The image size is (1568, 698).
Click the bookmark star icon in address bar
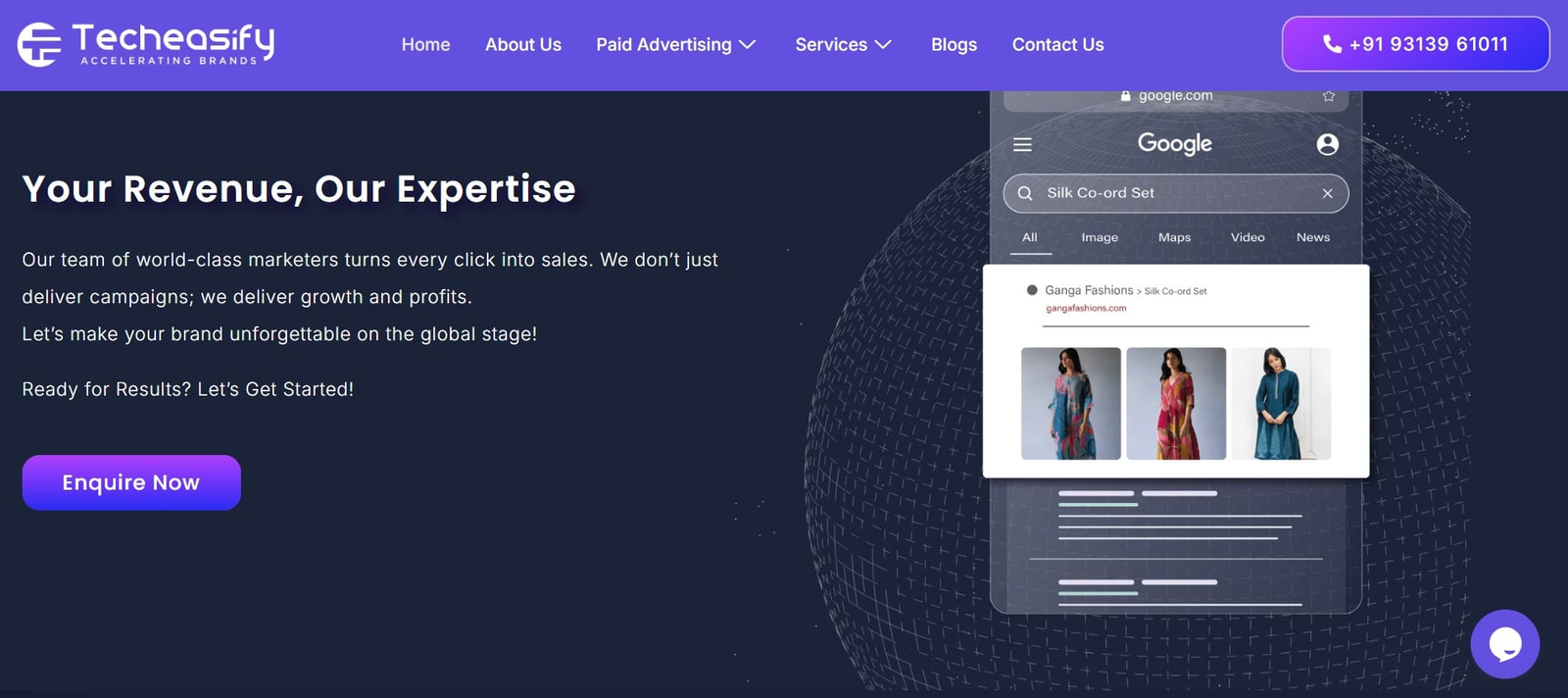[x=1328, y=96]
